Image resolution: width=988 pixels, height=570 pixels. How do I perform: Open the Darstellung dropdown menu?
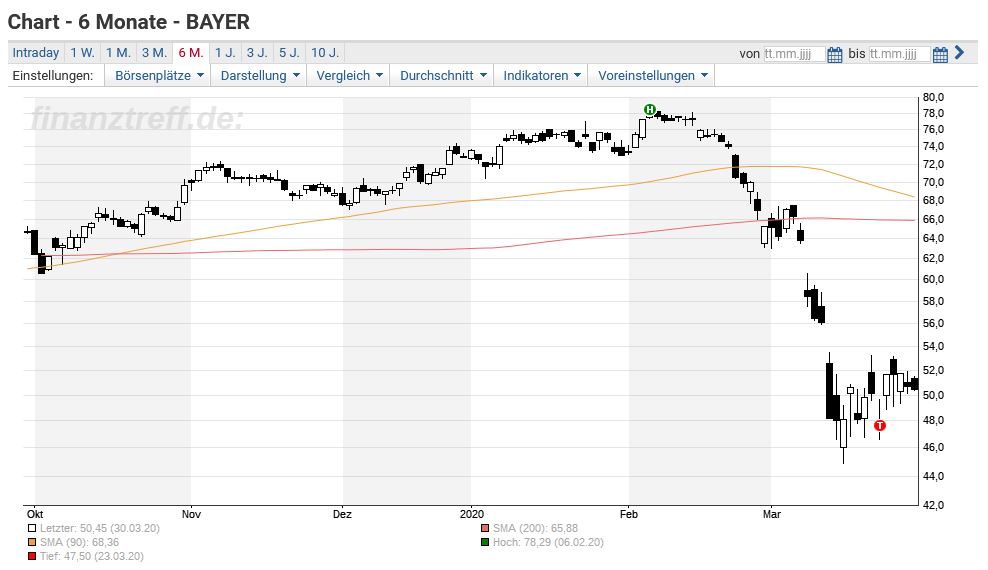point(259,76)
